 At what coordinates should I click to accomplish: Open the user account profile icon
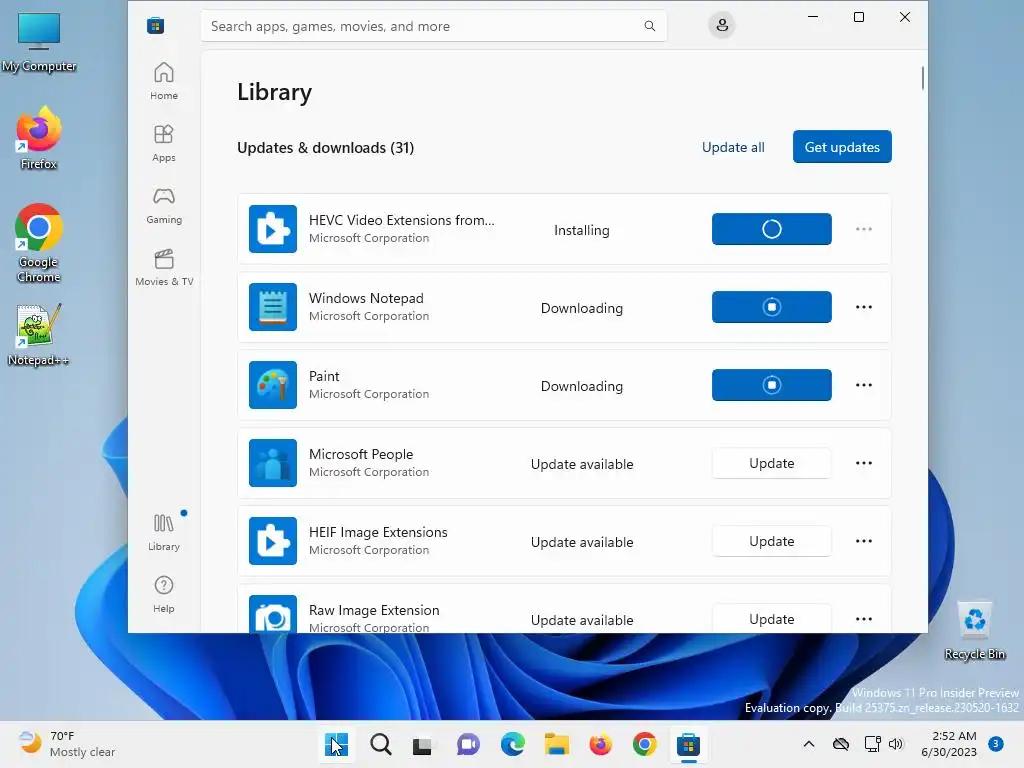[x=722, y=25]
